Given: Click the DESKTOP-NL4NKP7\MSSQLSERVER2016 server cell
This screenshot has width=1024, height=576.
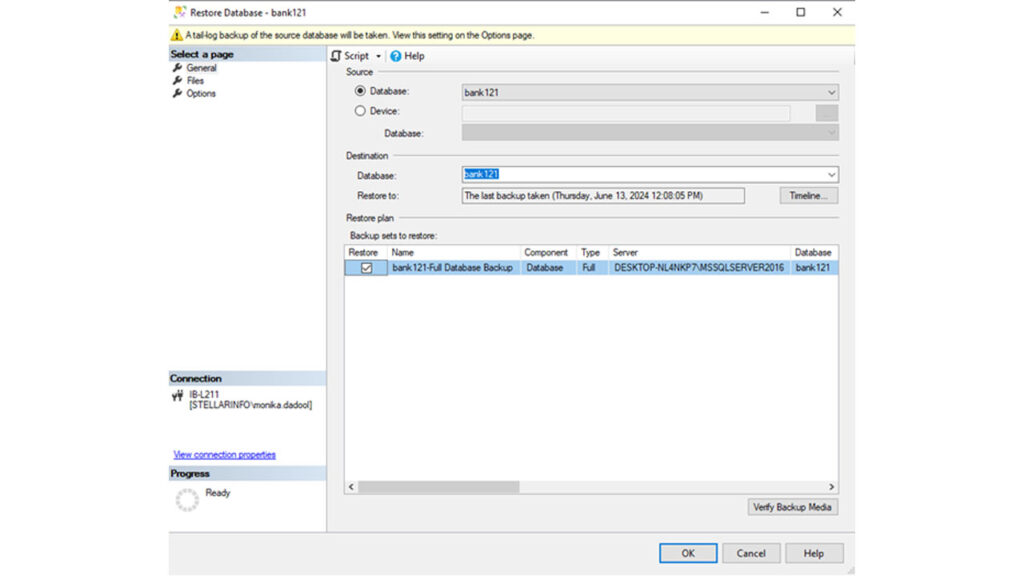Looking at the screenshot, I should (x=699, y=268).
